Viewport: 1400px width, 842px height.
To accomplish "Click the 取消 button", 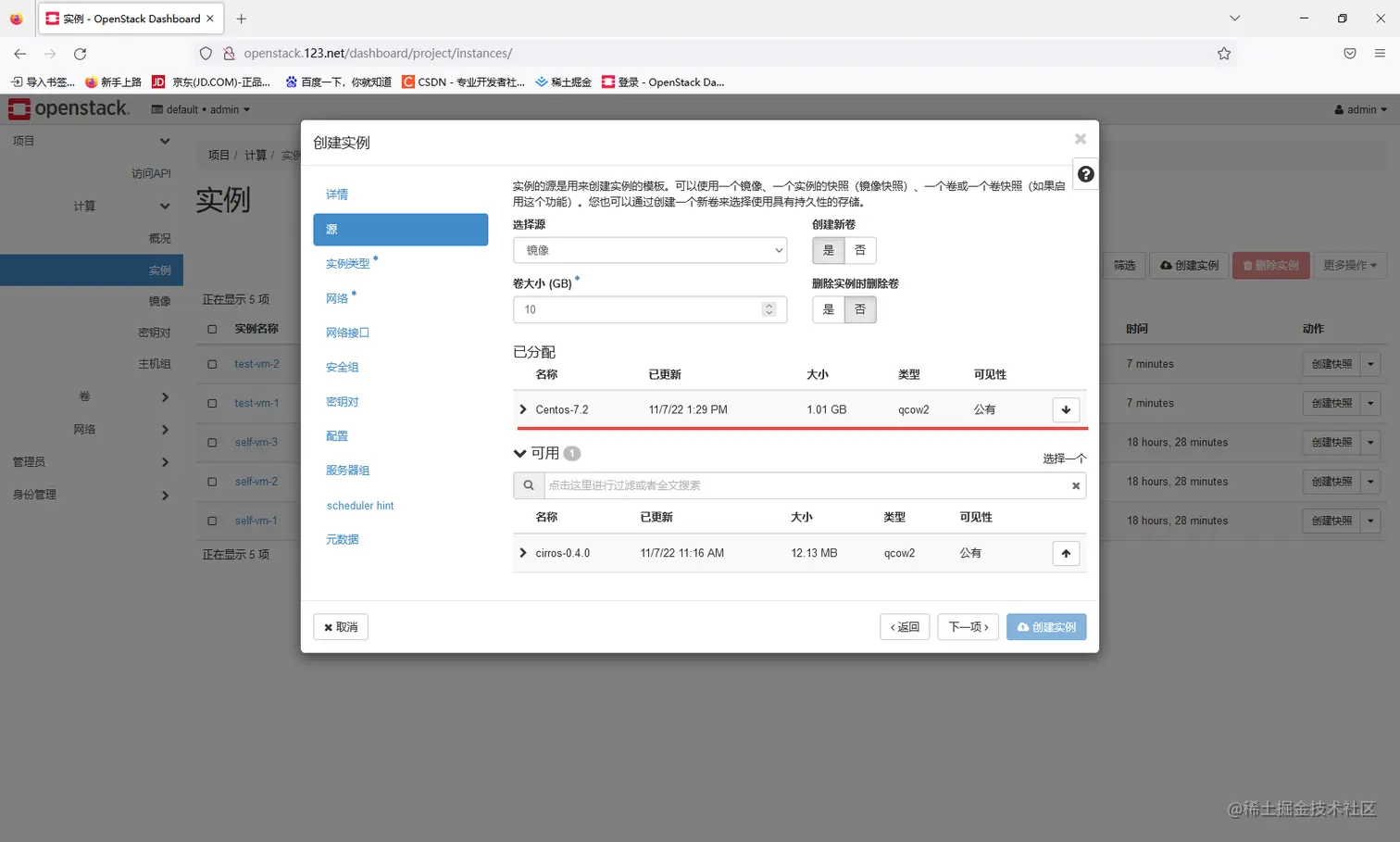I will tap(341, 627).
